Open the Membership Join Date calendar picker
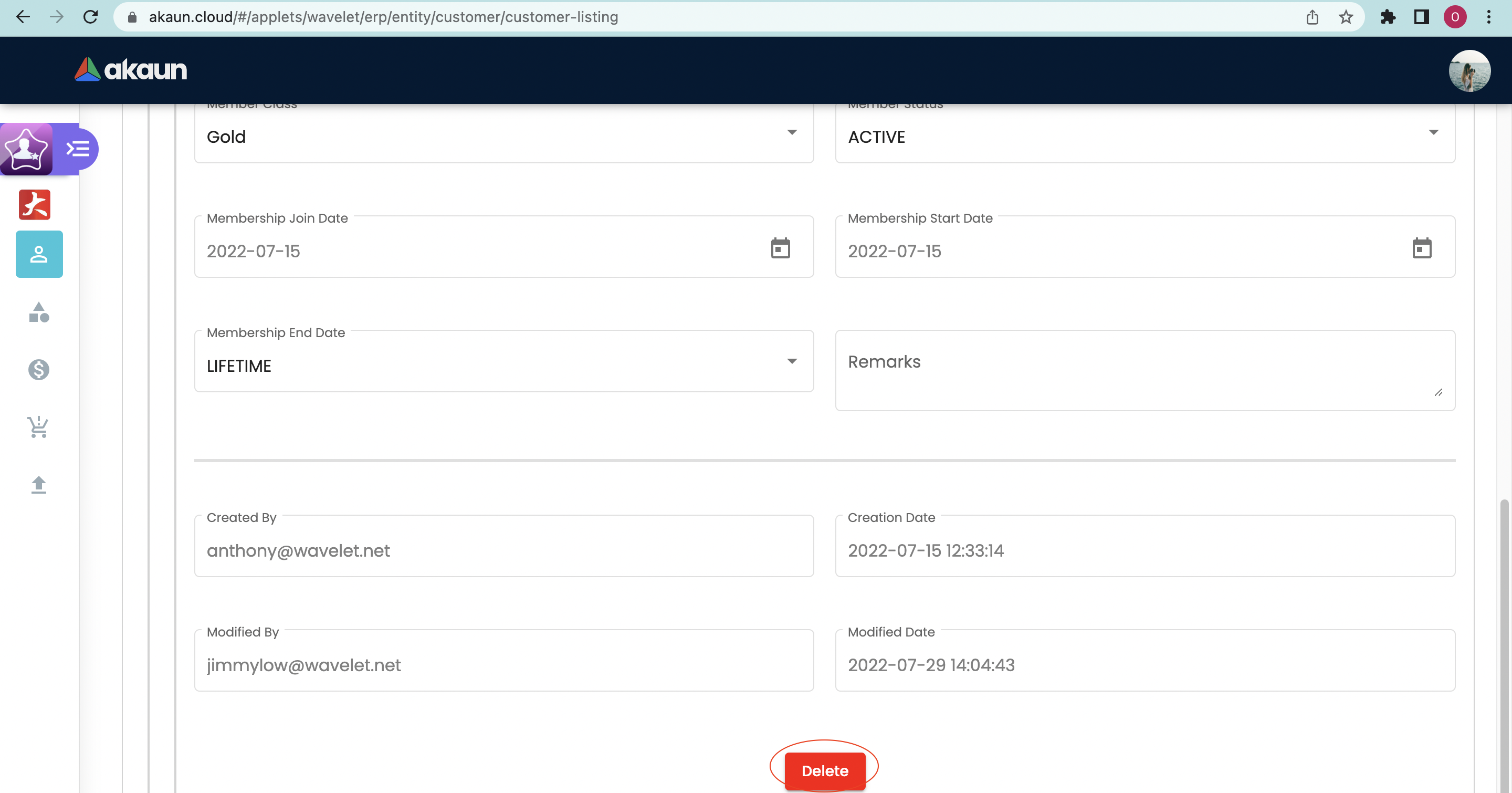Screen dimensions: 1512x793 coord(780,248)
